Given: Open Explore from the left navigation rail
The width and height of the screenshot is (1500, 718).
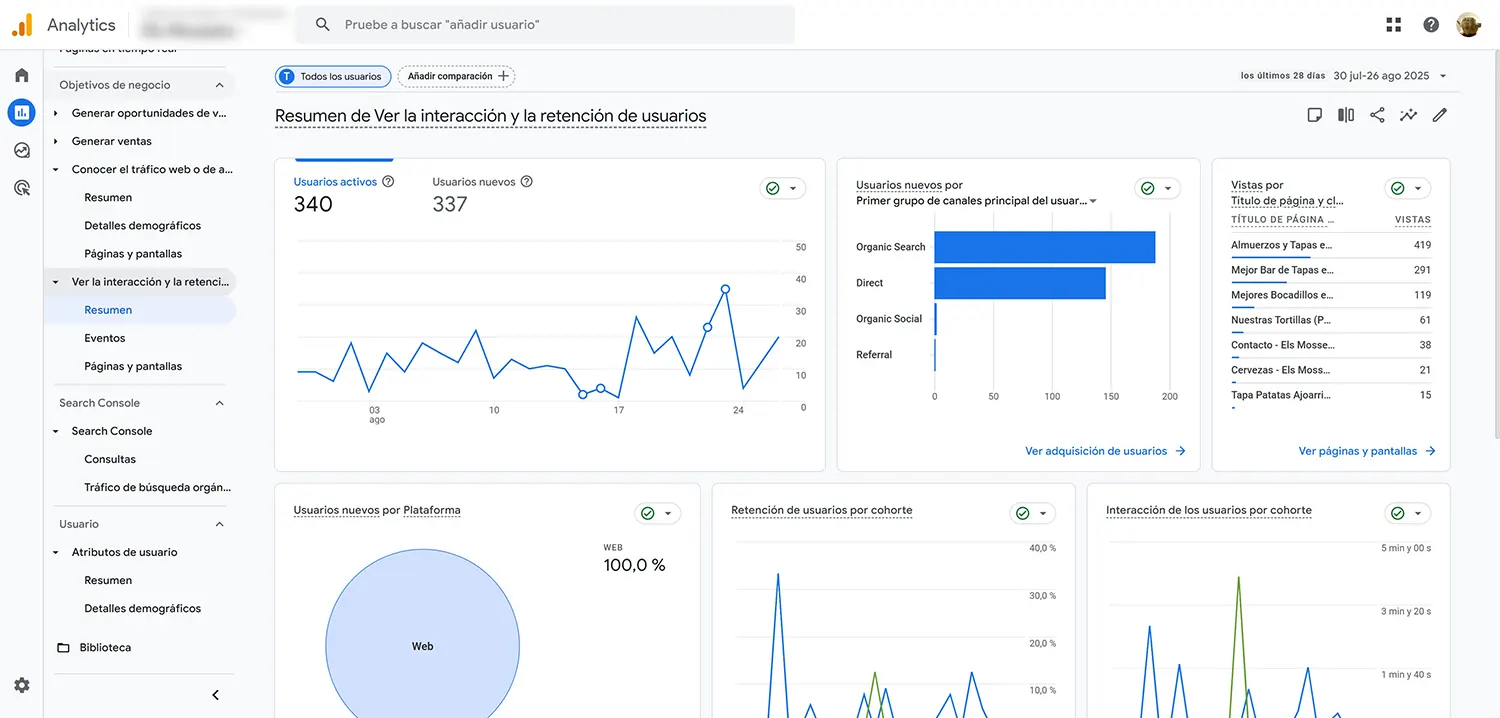Looking at the screenshot, I should [x=21, y=149].
